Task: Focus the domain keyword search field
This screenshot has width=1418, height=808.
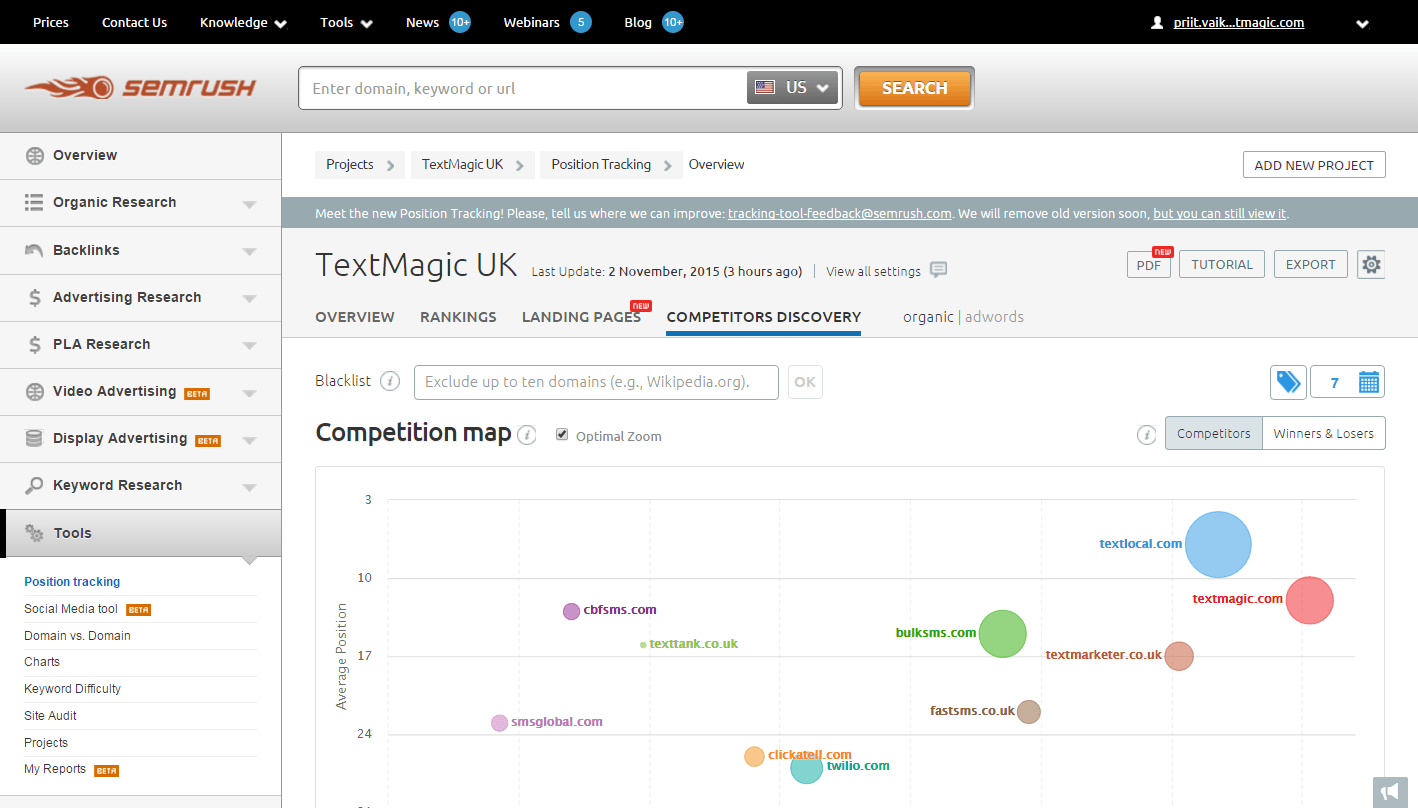Action: point(523,88)
